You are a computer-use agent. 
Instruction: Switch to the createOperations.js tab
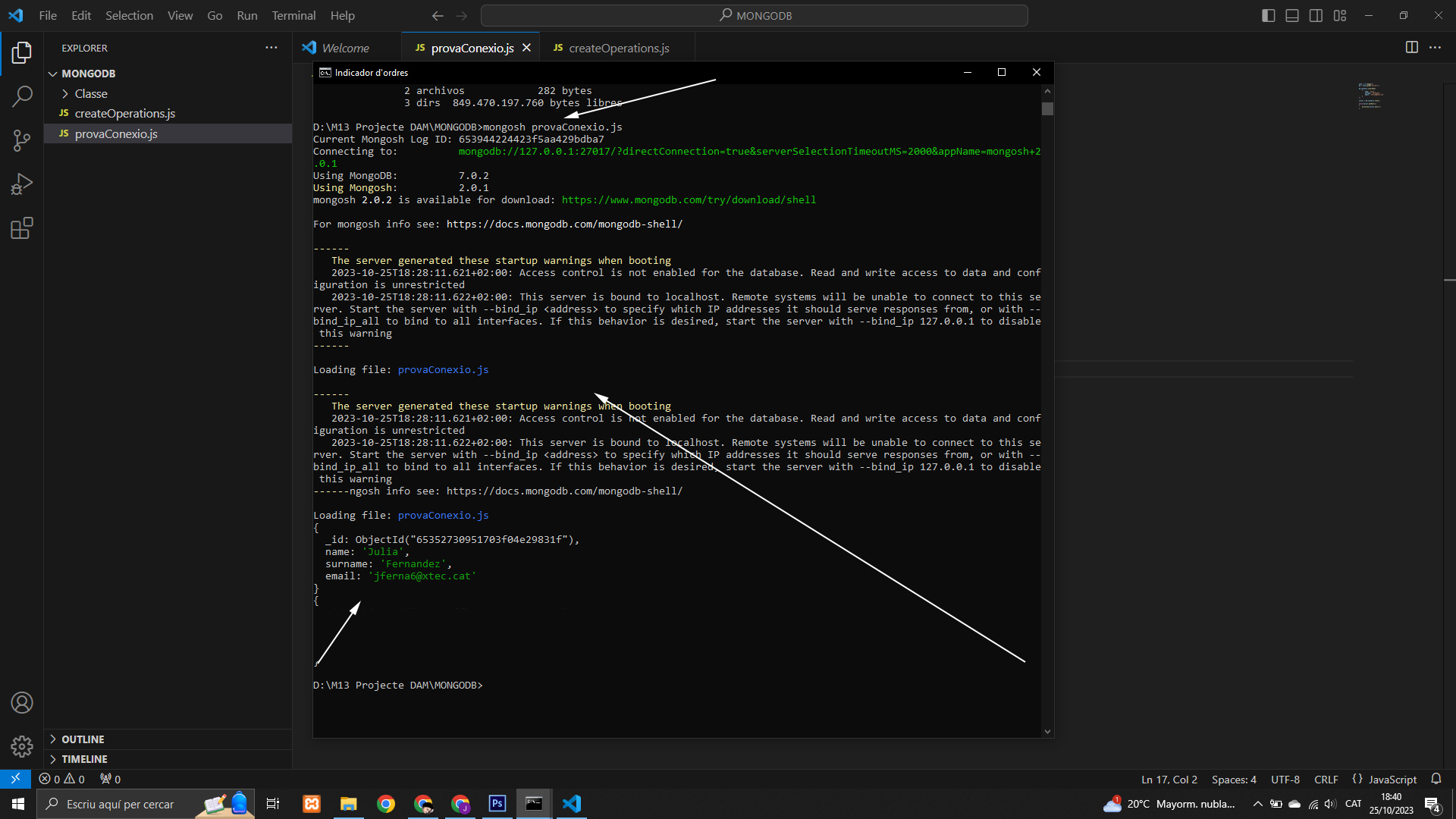pos(611,48)
